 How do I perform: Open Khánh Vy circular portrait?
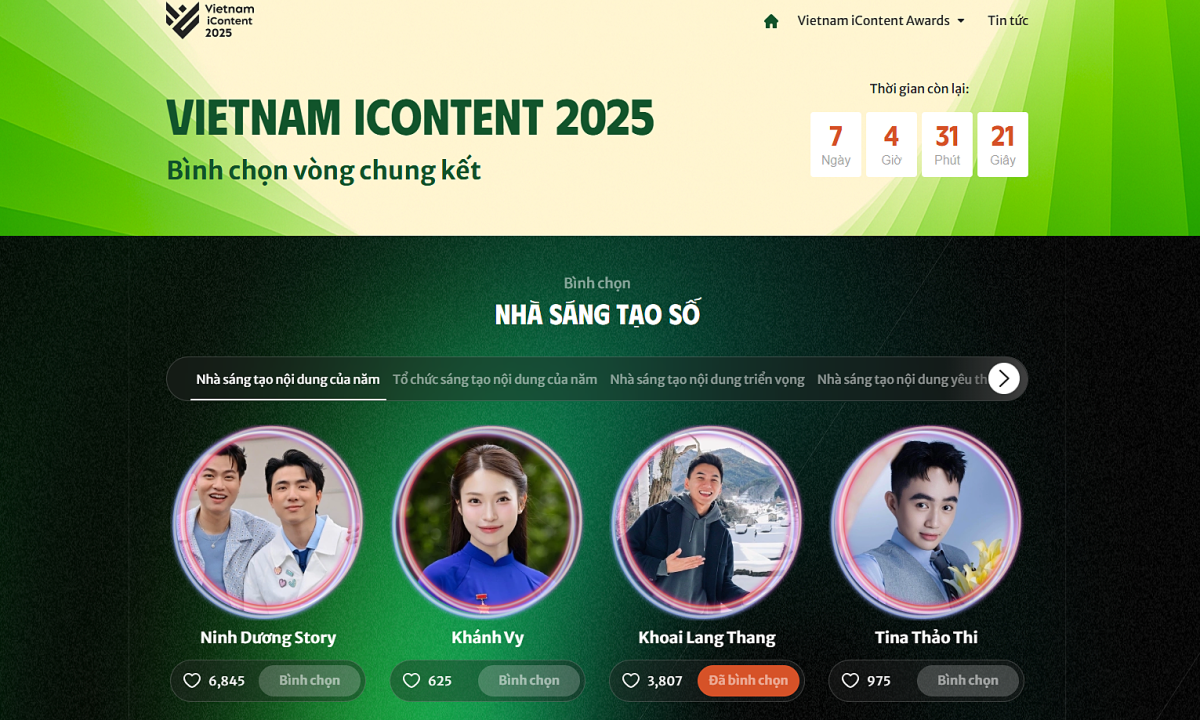pos(487,521)
